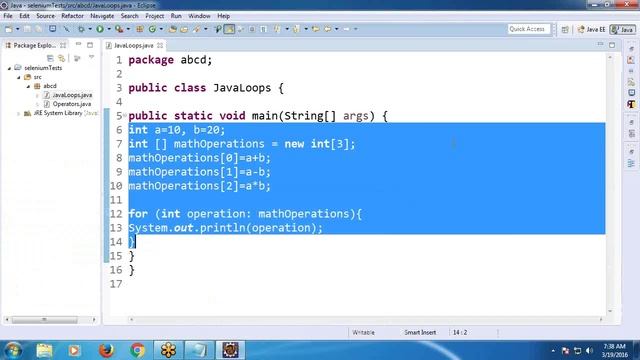Click the Back navigation arrow icon
This screenshot has width=640, height=360.
point(328,29)
